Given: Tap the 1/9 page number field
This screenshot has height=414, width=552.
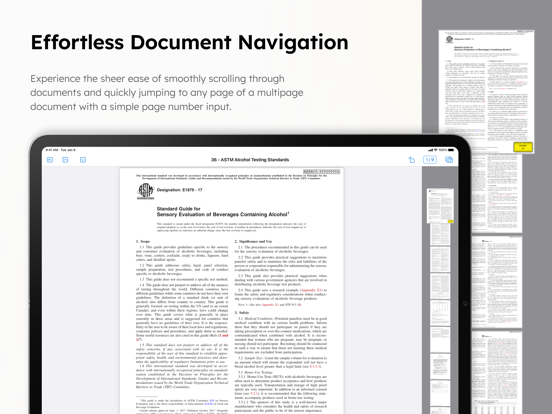Looking at the screenshot, I should (x=430, y=160).
